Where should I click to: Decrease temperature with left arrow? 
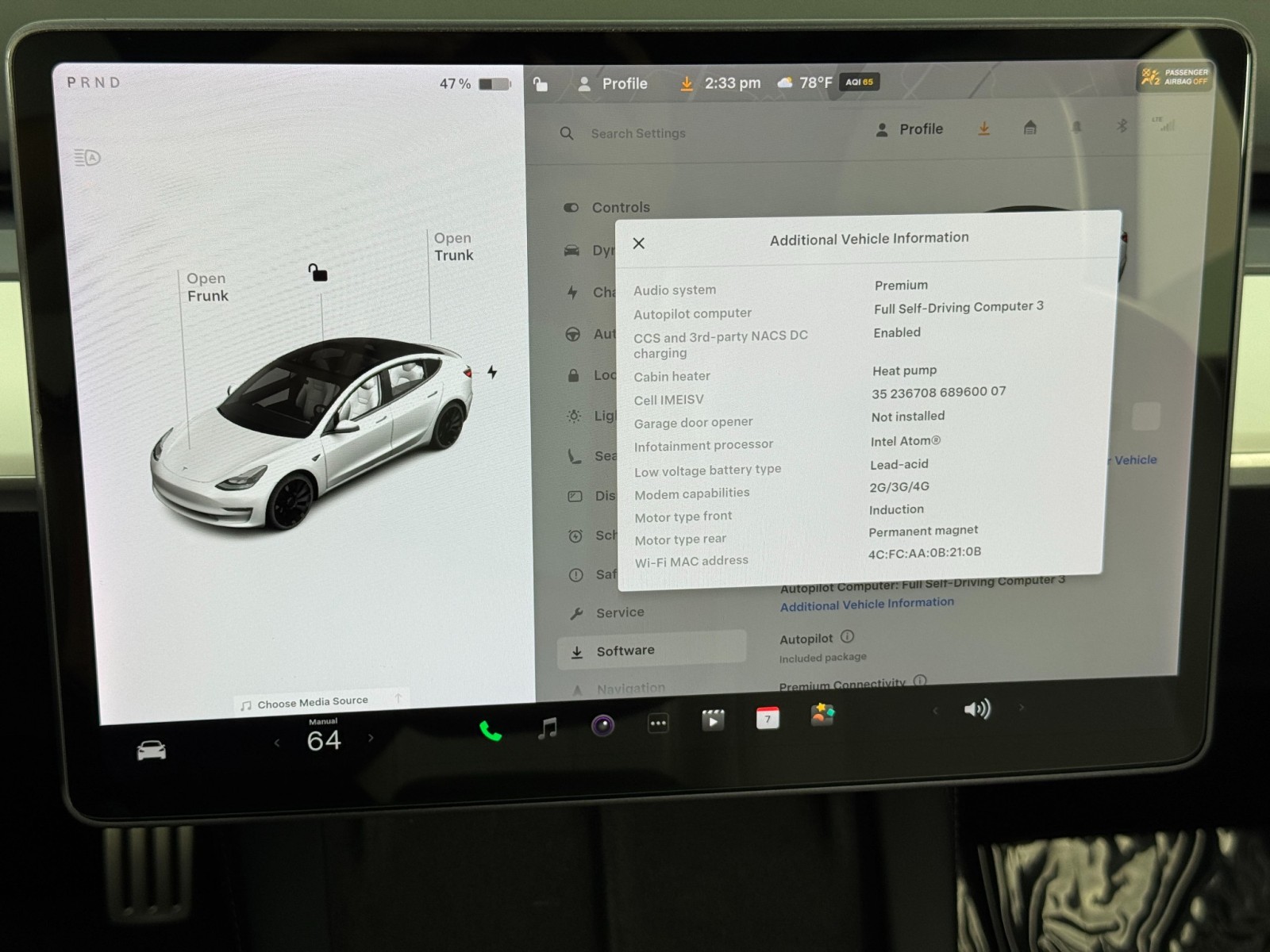coord(277,743)
